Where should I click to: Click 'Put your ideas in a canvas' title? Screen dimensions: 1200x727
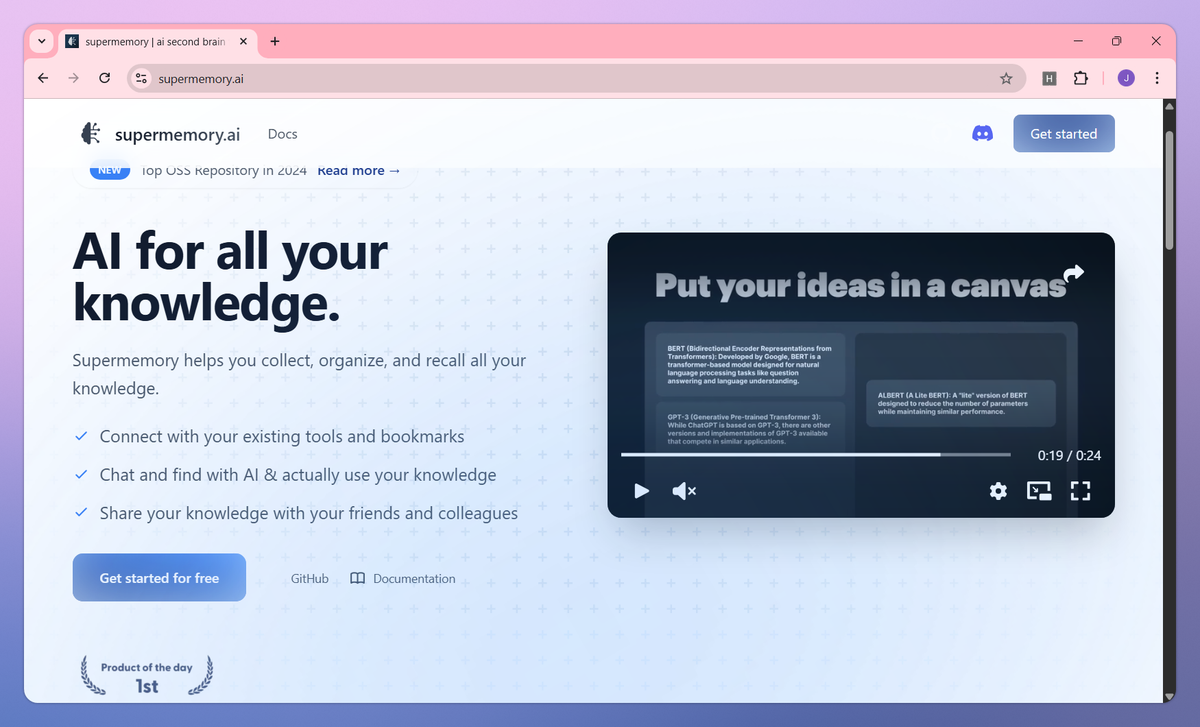coord(860,285)
